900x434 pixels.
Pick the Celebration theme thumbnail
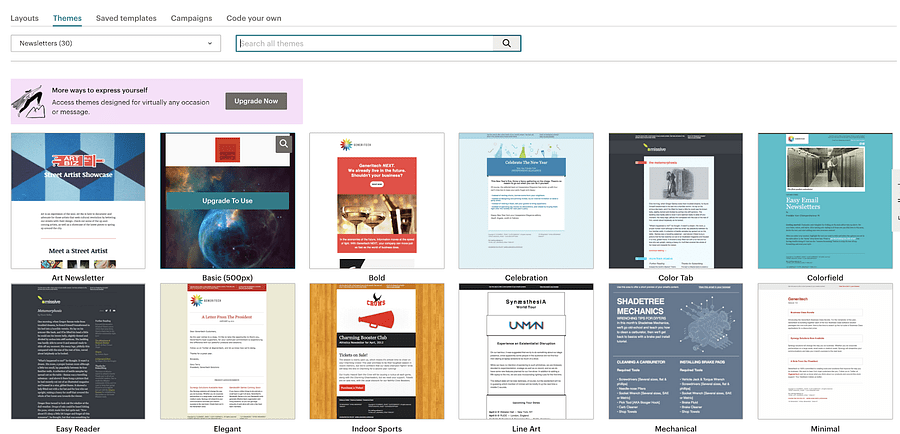[526, 200]
